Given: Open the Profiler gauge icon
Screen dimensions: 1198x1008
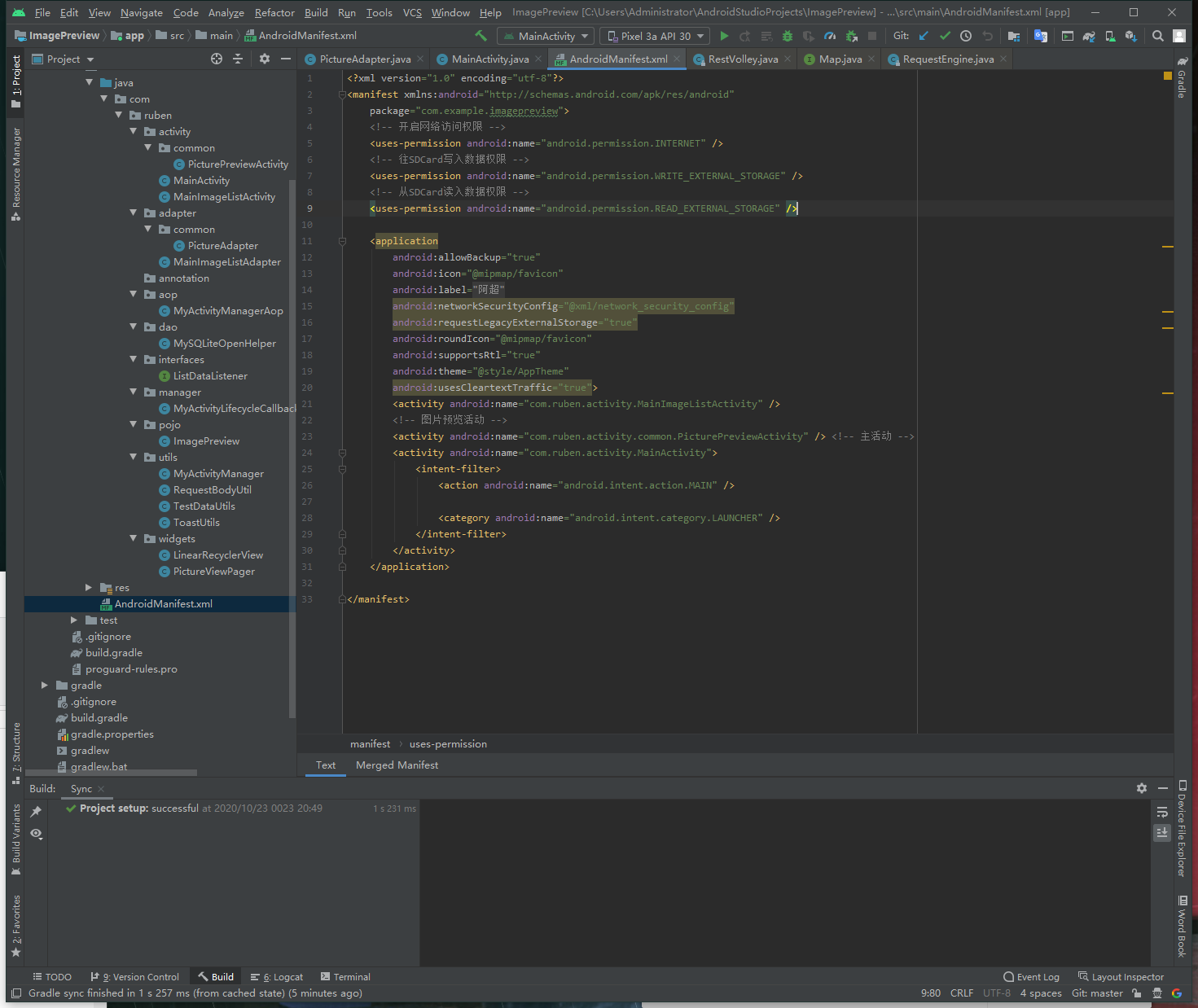Looking at the screenshot, I should coord(830,36).
